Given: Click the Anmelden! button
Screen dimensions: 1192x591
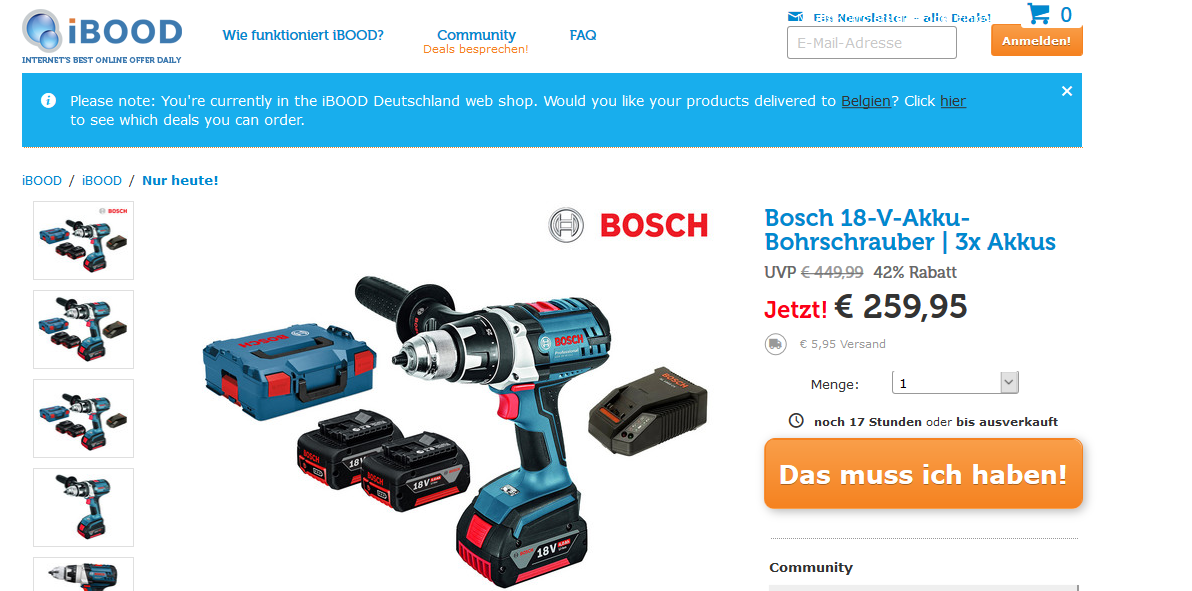Looking at the screenshot, I should (1036, 41).
